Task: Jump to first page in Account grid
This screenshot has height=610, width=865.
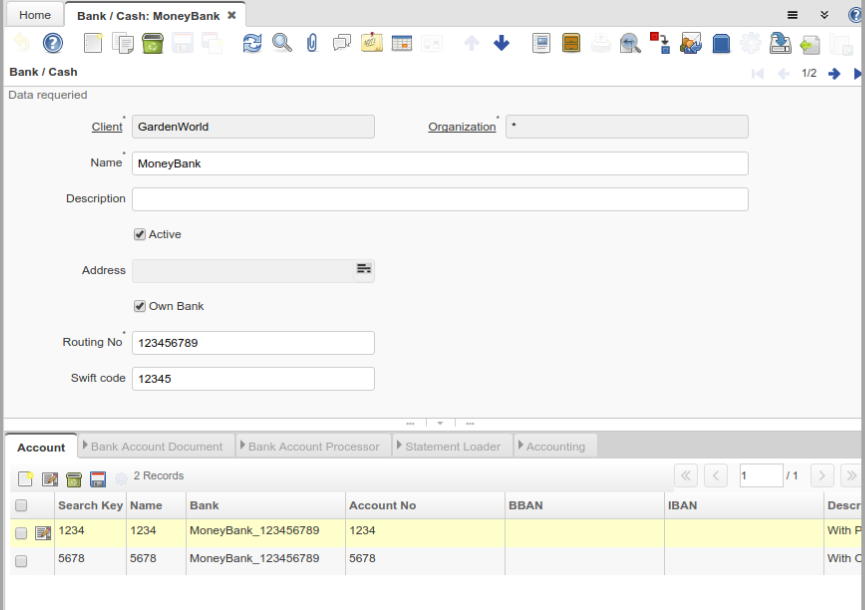Action: tap(686, 475)
